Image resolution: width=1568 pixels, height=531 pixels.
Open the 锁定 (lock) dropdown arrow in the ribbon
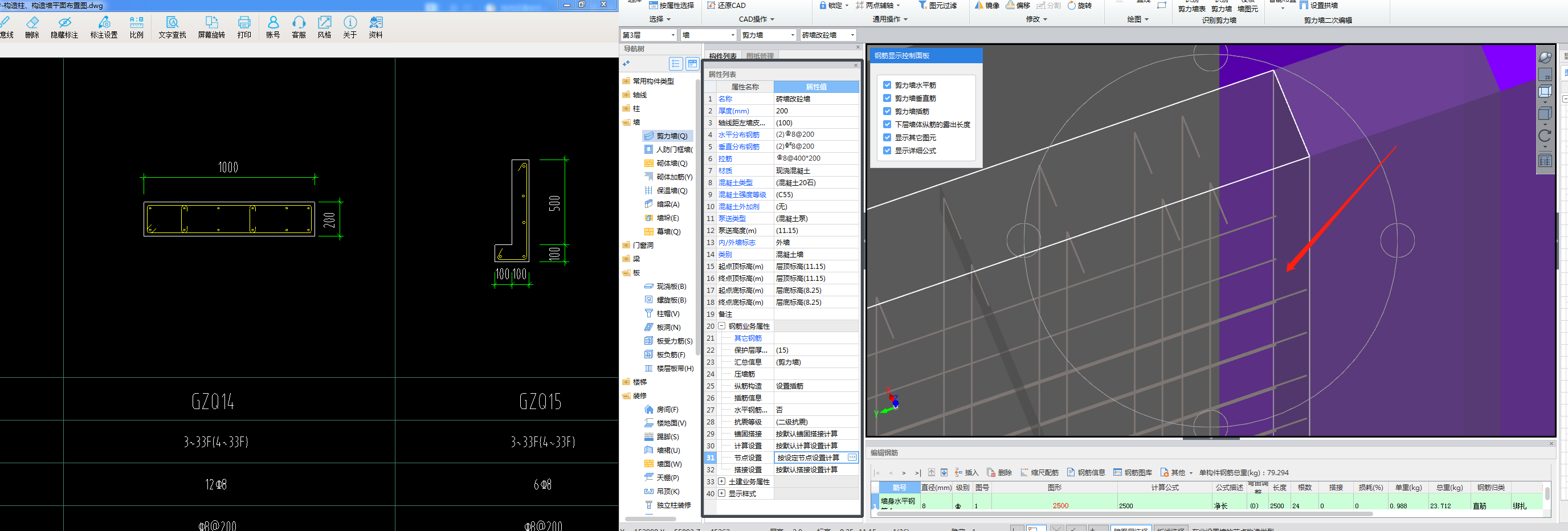(x=847, y=6)
